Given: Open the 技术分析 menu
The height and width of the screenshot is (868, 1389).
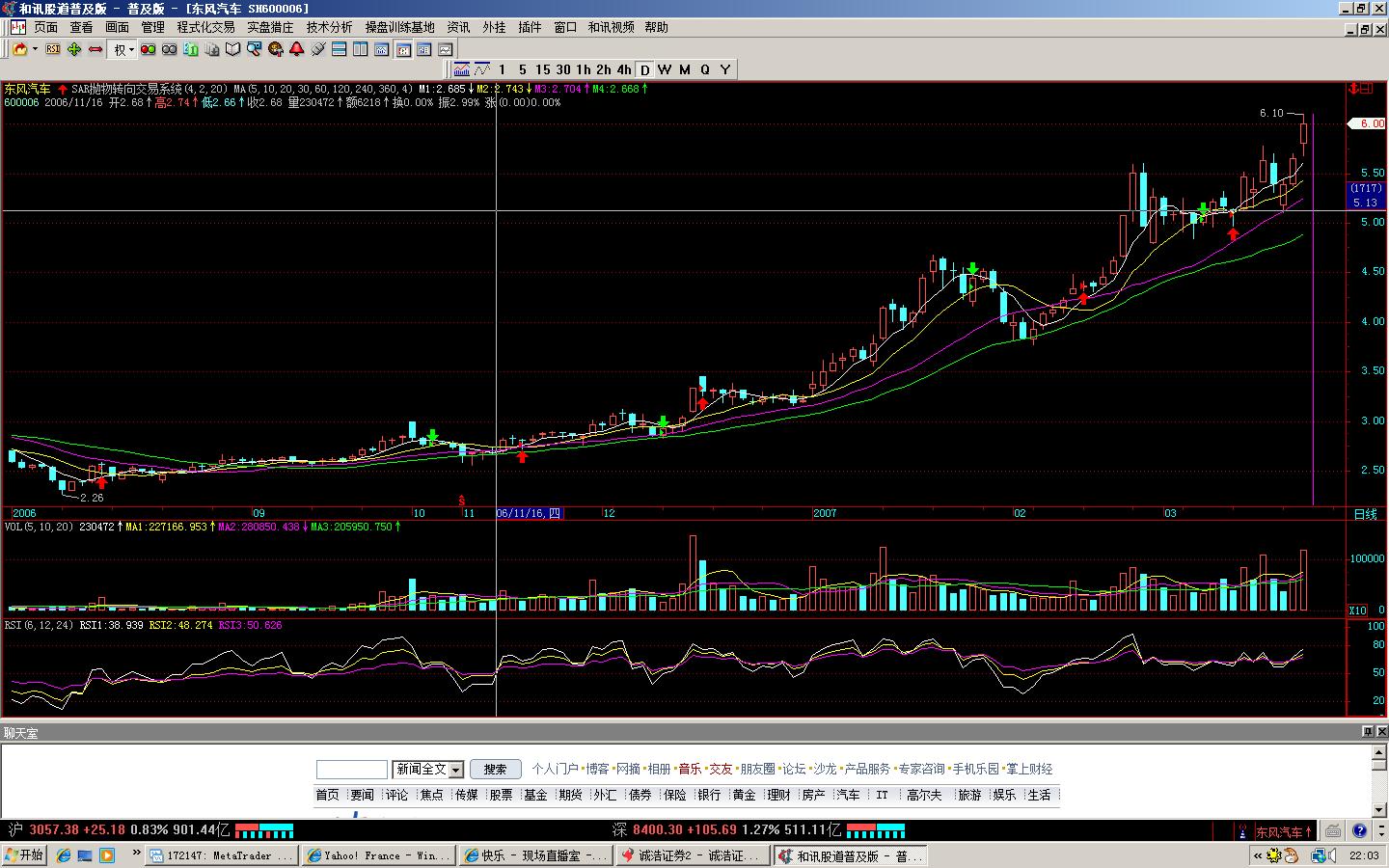Looking at the screenshot, I should tap(329, 27).
